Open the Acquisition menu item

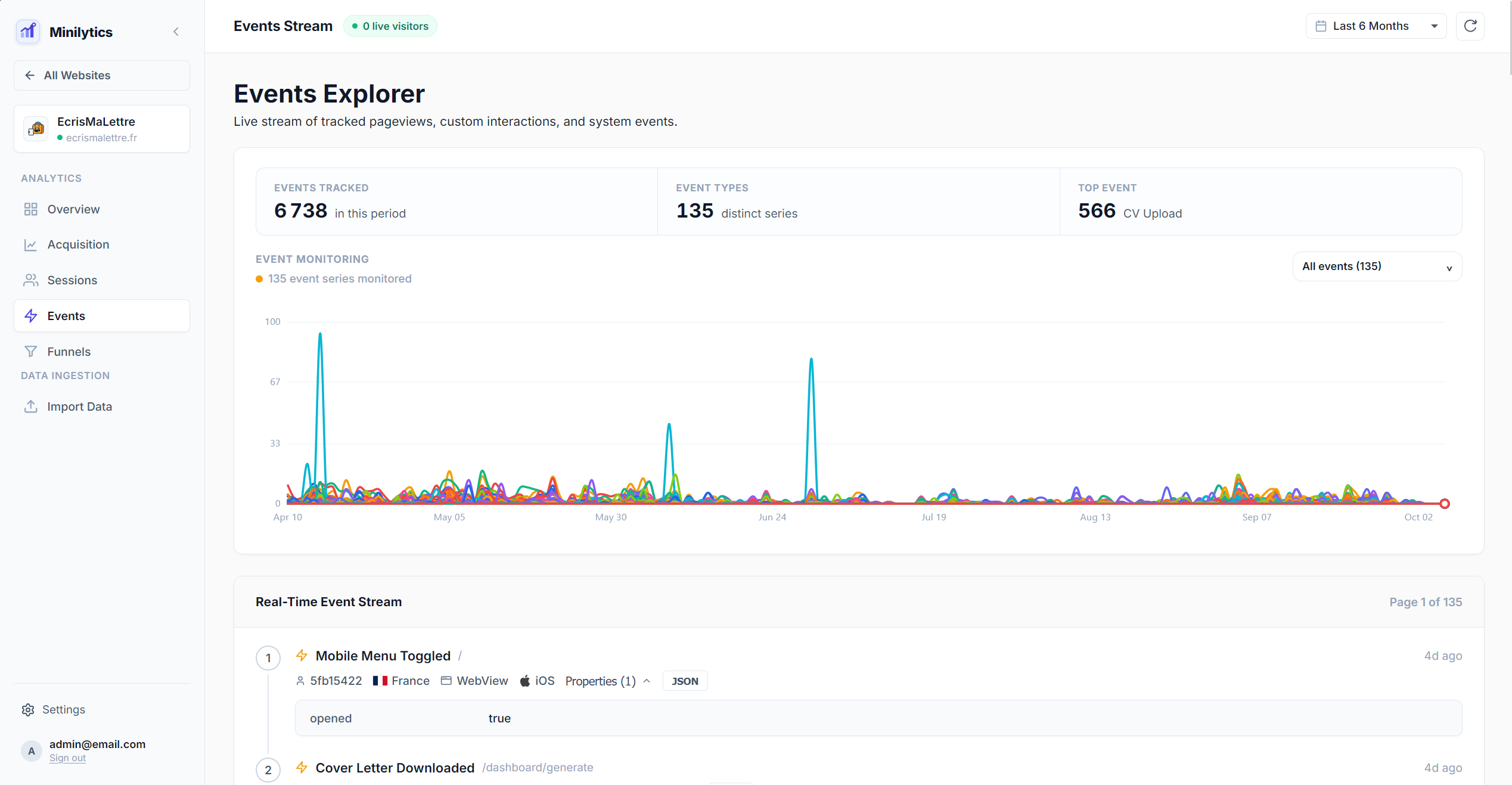(x=102, y=244)
